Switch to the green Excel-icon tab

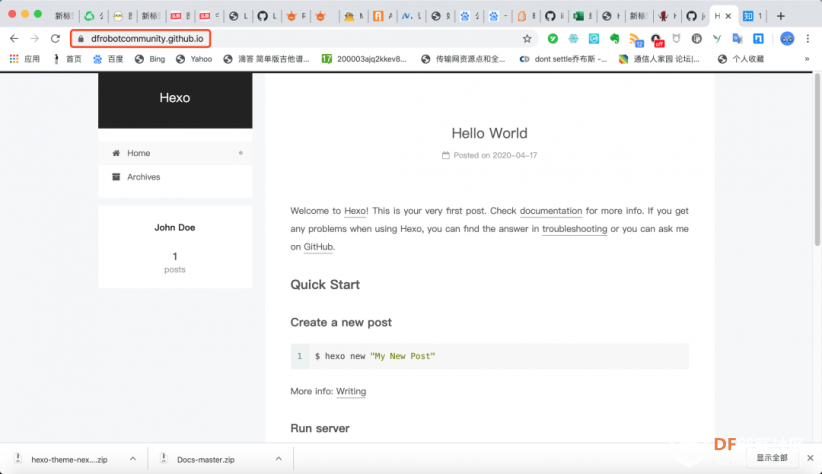click(582, 16)
